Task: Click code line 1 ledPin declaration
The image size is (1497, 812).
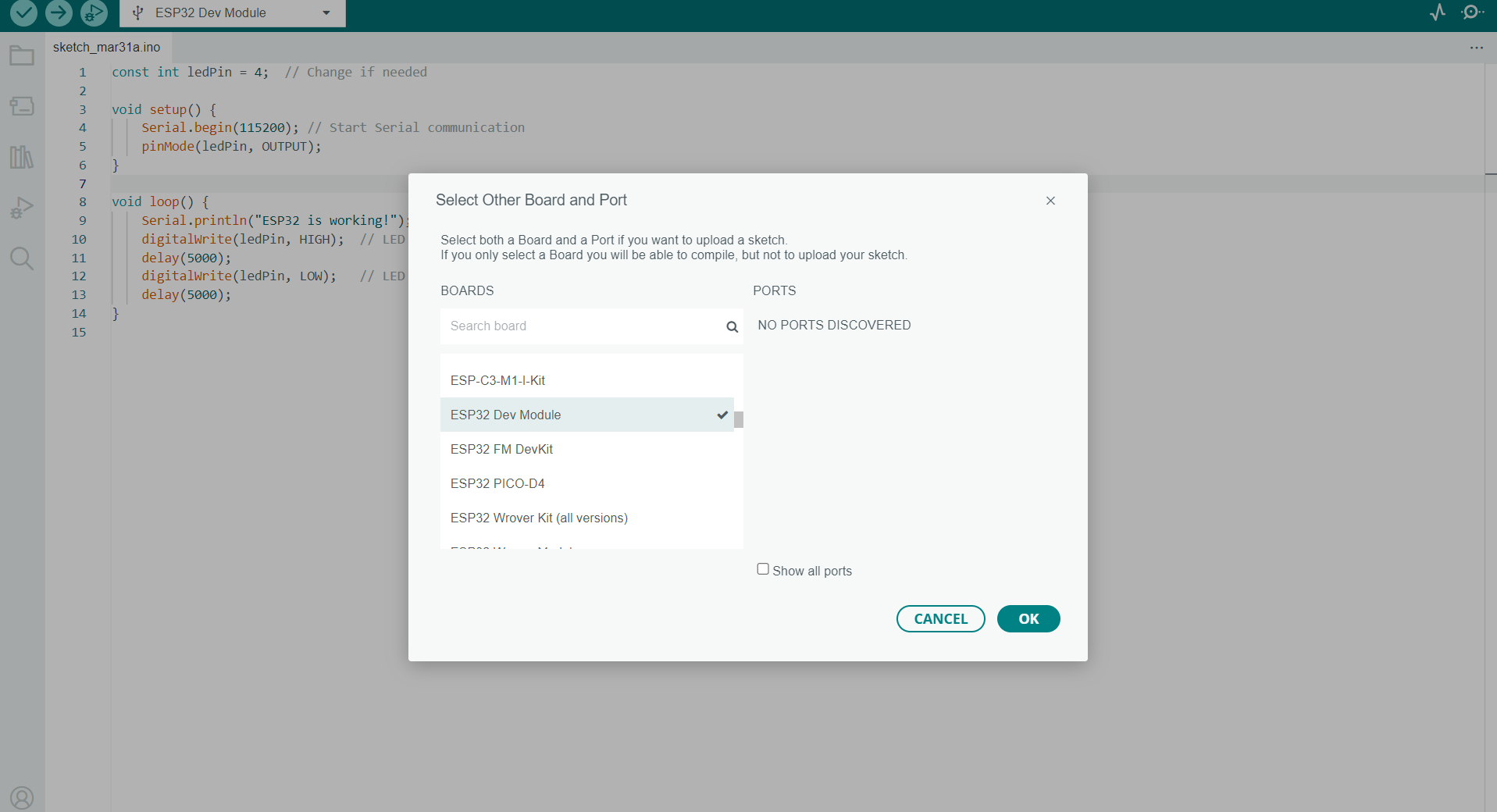Action: tap(269, 72)
